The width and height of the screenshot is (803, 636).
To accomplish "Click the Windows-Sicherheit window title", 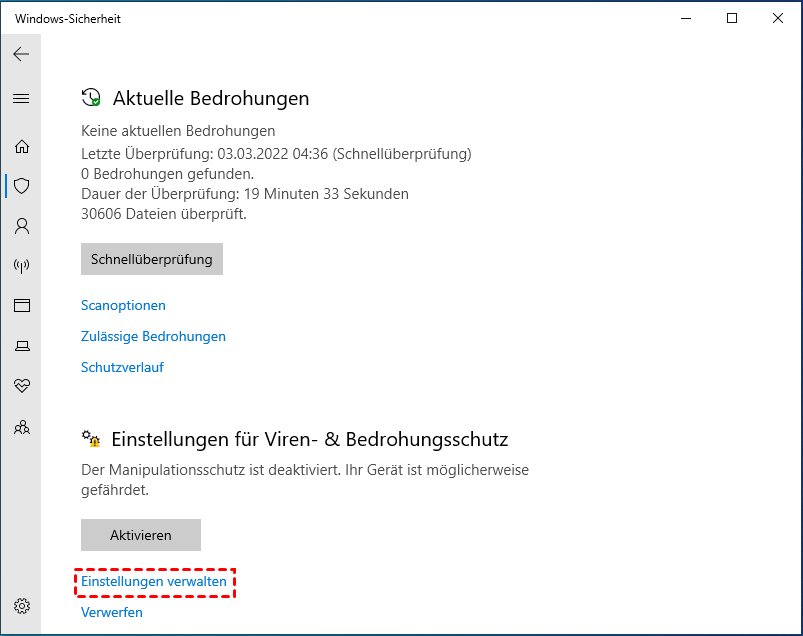I will point(68,19).
